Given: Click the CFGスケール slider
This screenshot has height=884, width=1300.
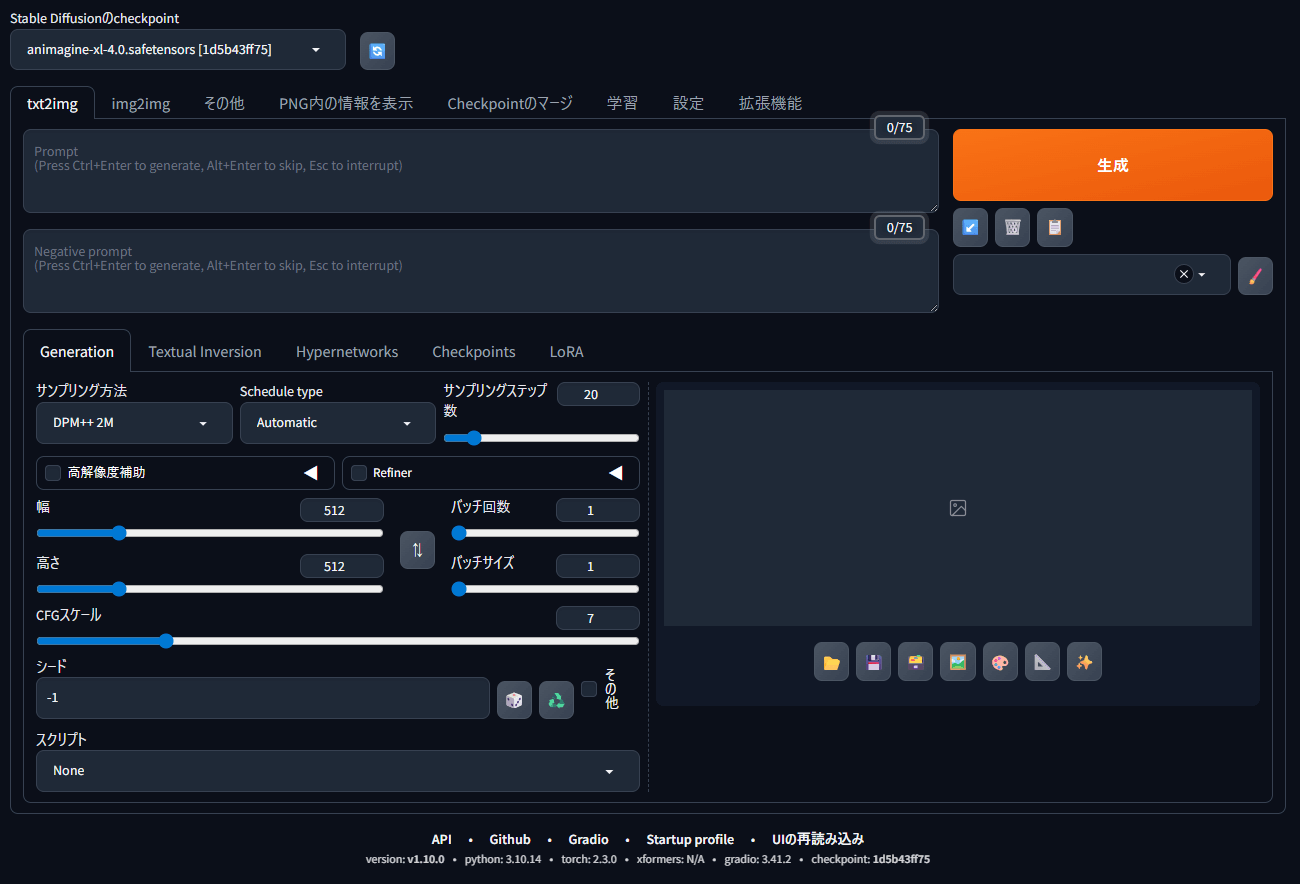Looking at the screenshot, I should (338, 641).
